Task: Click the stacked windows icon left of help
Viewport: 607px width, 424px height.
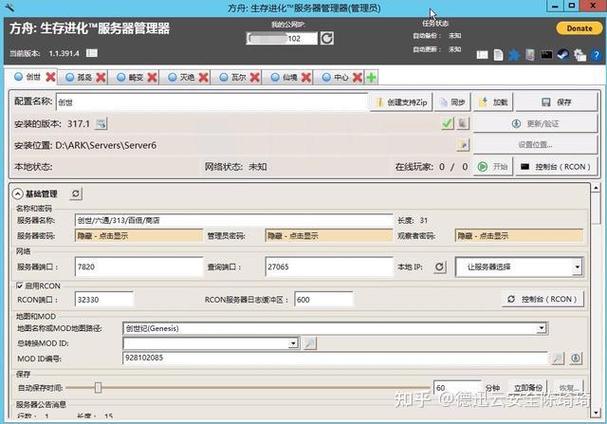Action: click(580, 55)
